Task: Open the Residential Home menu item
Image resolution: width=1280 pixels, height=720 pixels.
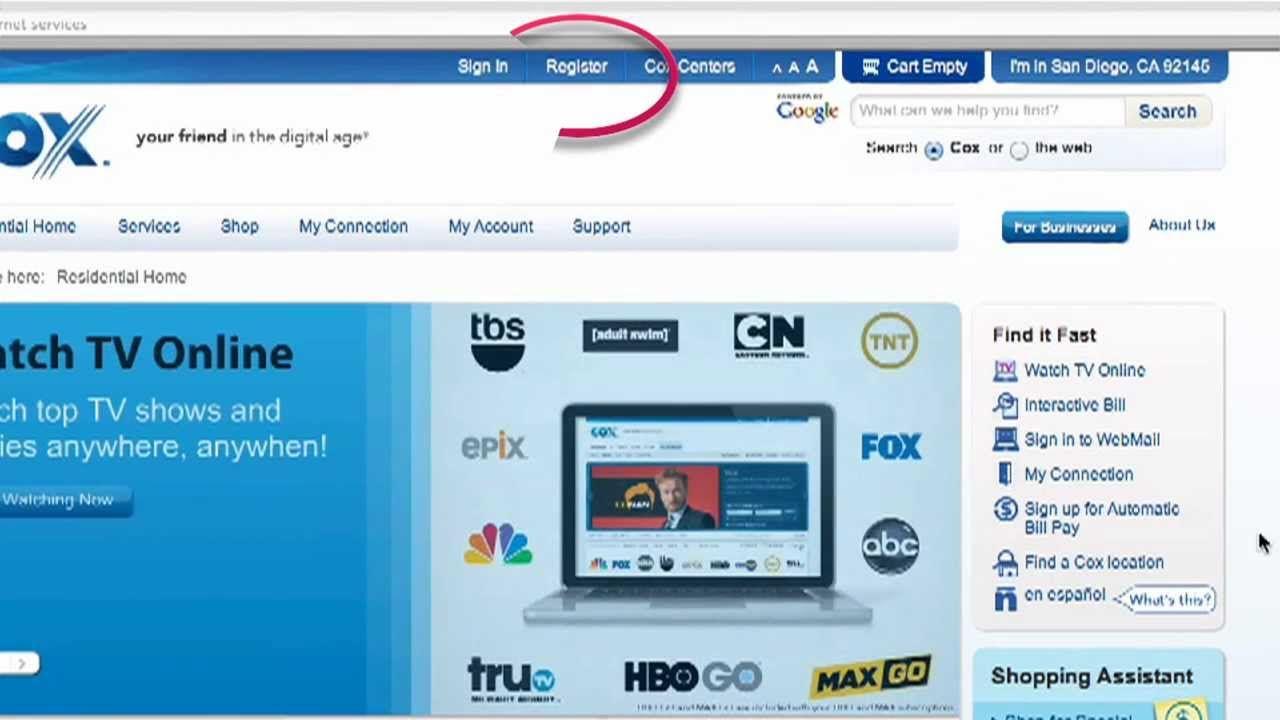Action: 38,226
